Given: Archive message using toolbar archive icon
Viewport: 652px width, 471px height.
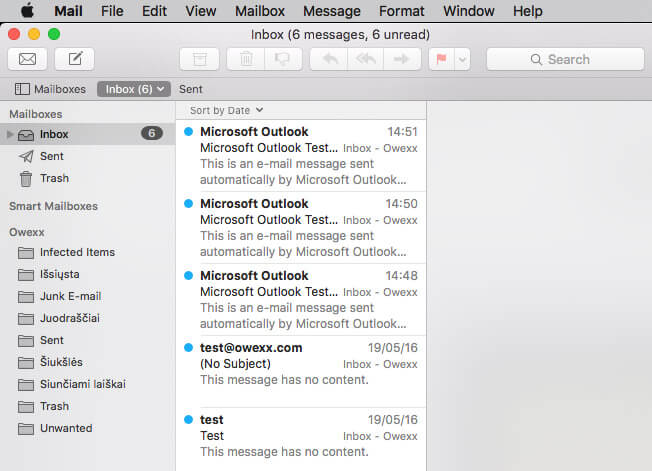Looking at the screenshot, I should pyautogui.click(x=200, y=59).
